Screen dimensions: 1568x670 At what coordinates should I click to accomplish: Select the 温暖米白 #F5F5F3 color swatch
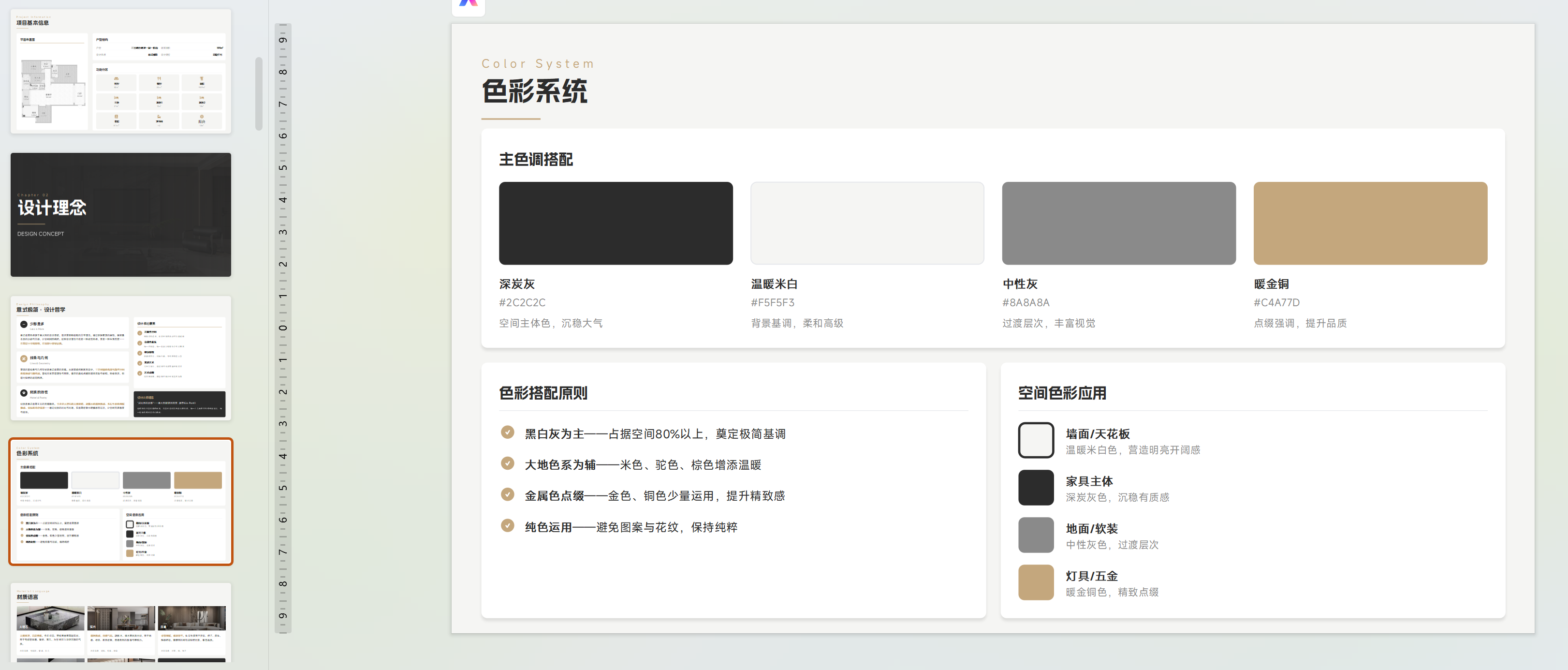(x=867, y=223)
